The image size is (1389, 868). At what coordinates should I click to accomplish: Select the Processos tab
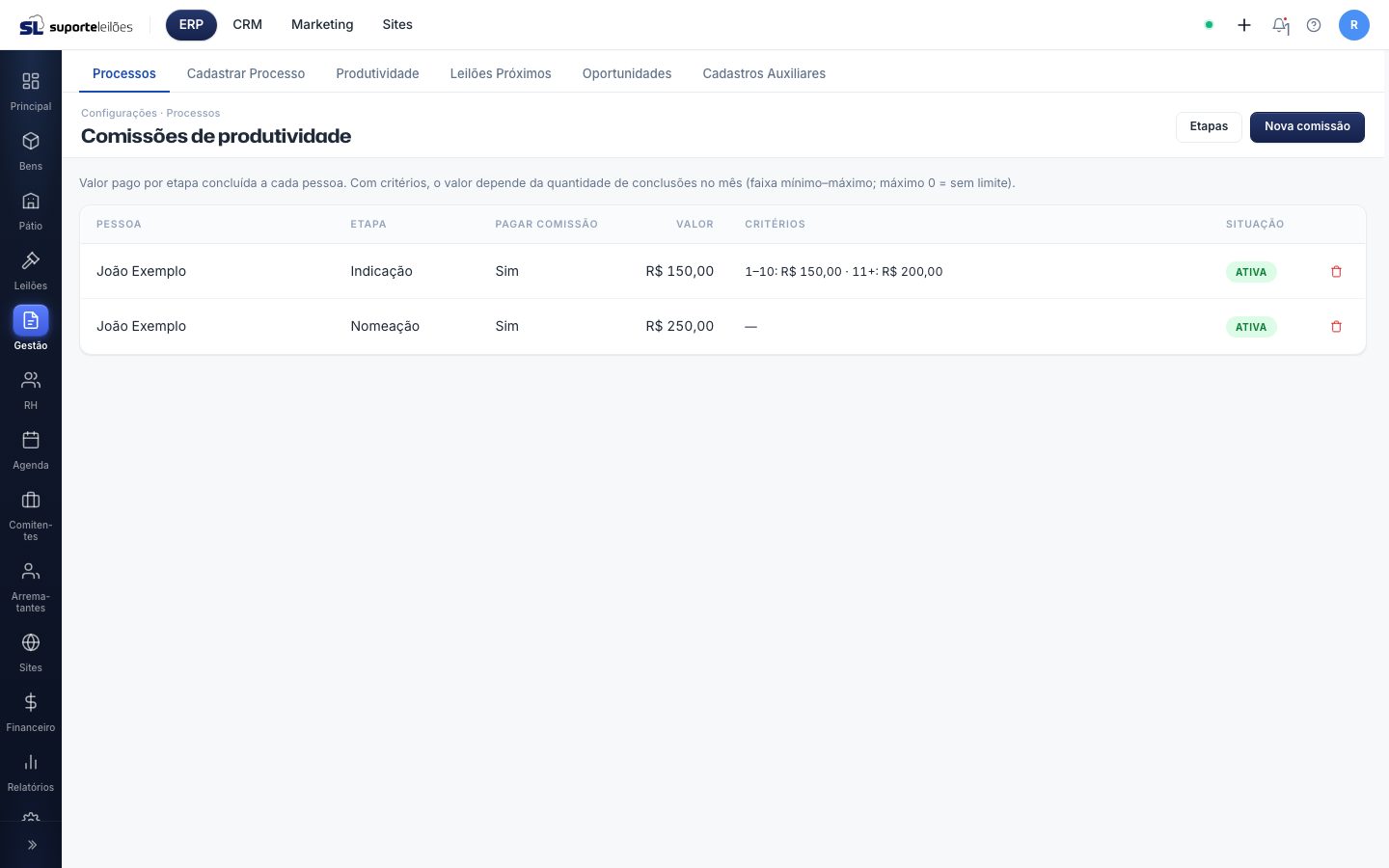(x=124, y=73)
